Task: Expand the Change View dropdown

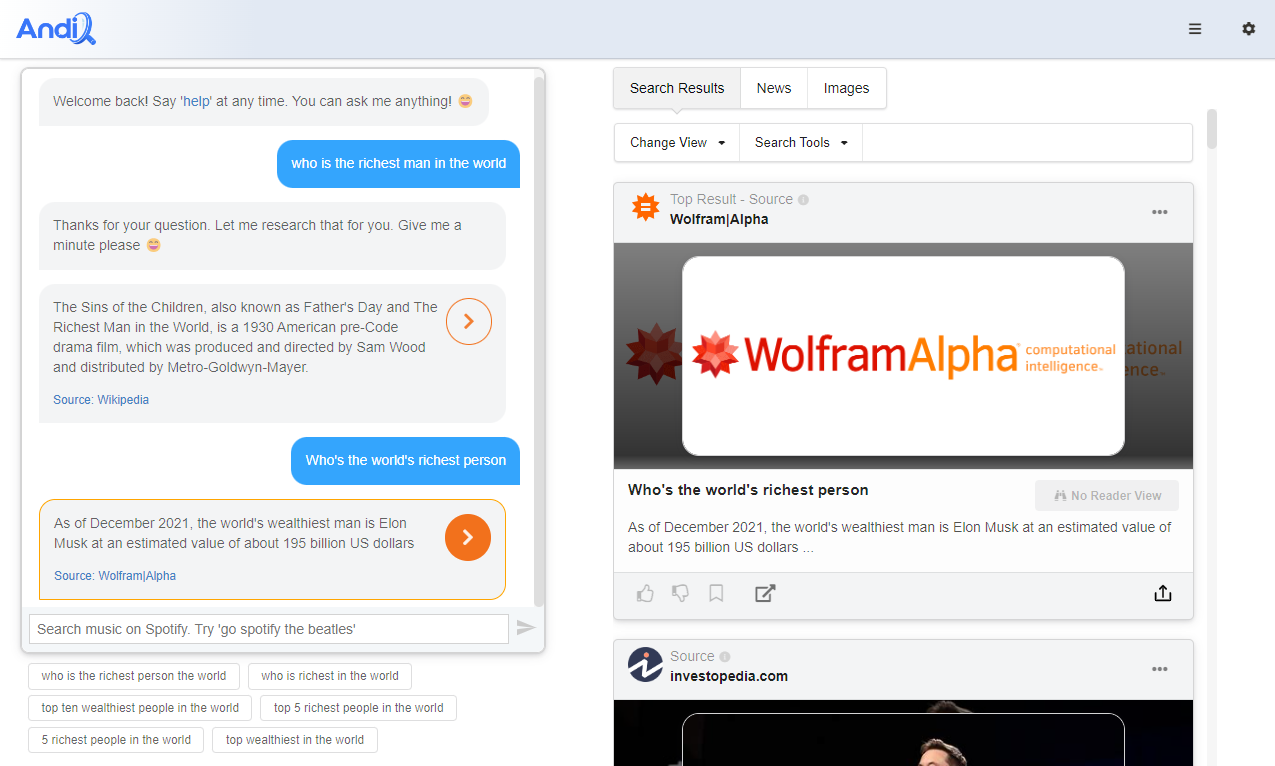Action: click(677, 142)
